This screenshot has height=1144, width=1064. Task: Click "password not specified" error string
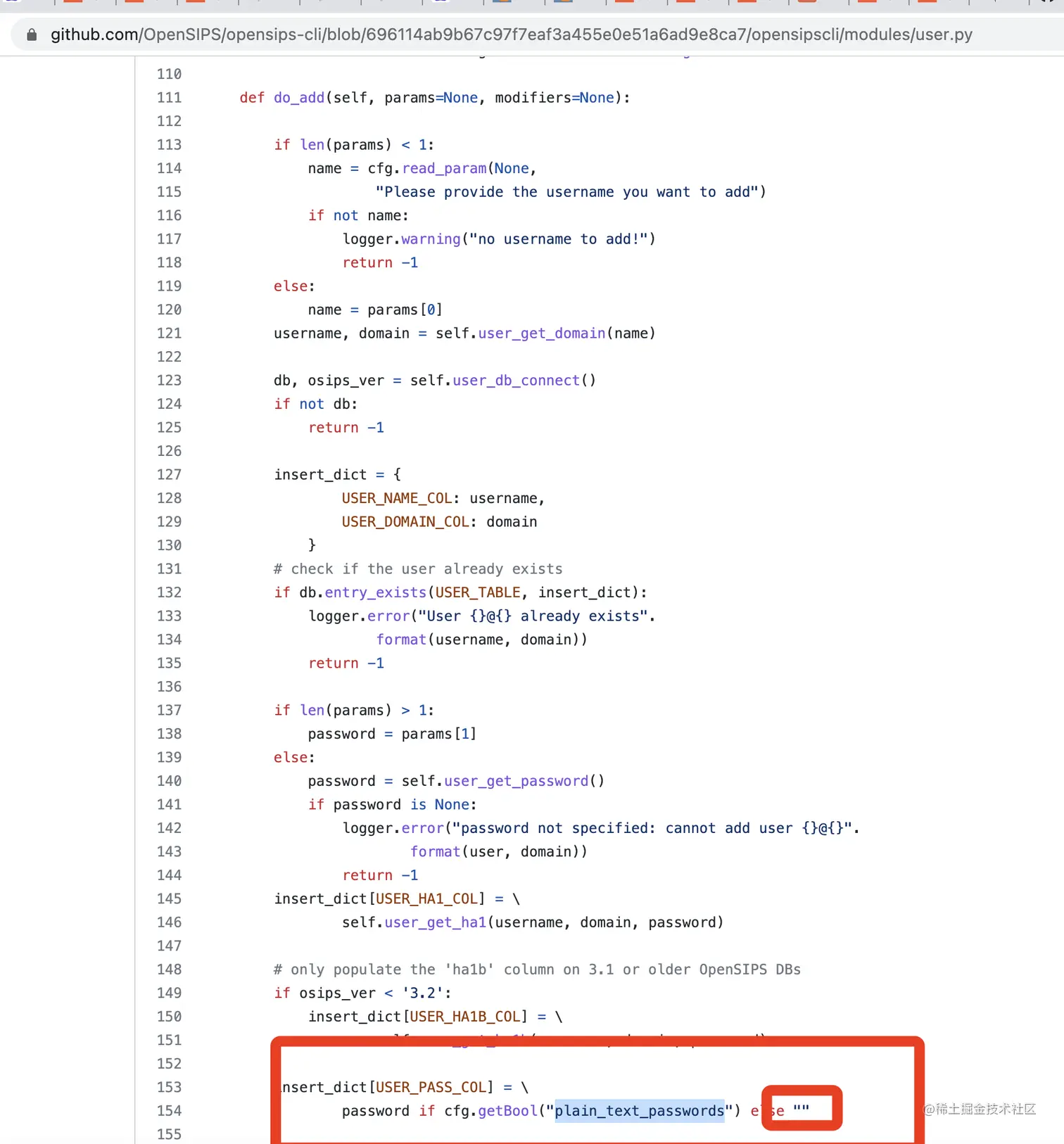[654, 828]
